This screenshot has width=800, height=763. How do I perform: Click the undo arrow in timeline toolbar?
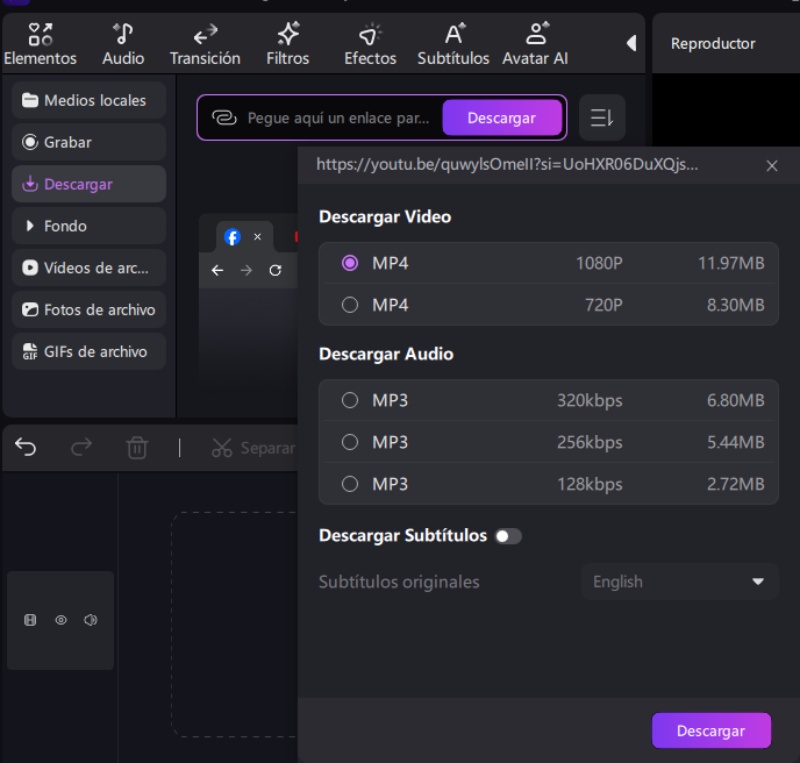26,448
